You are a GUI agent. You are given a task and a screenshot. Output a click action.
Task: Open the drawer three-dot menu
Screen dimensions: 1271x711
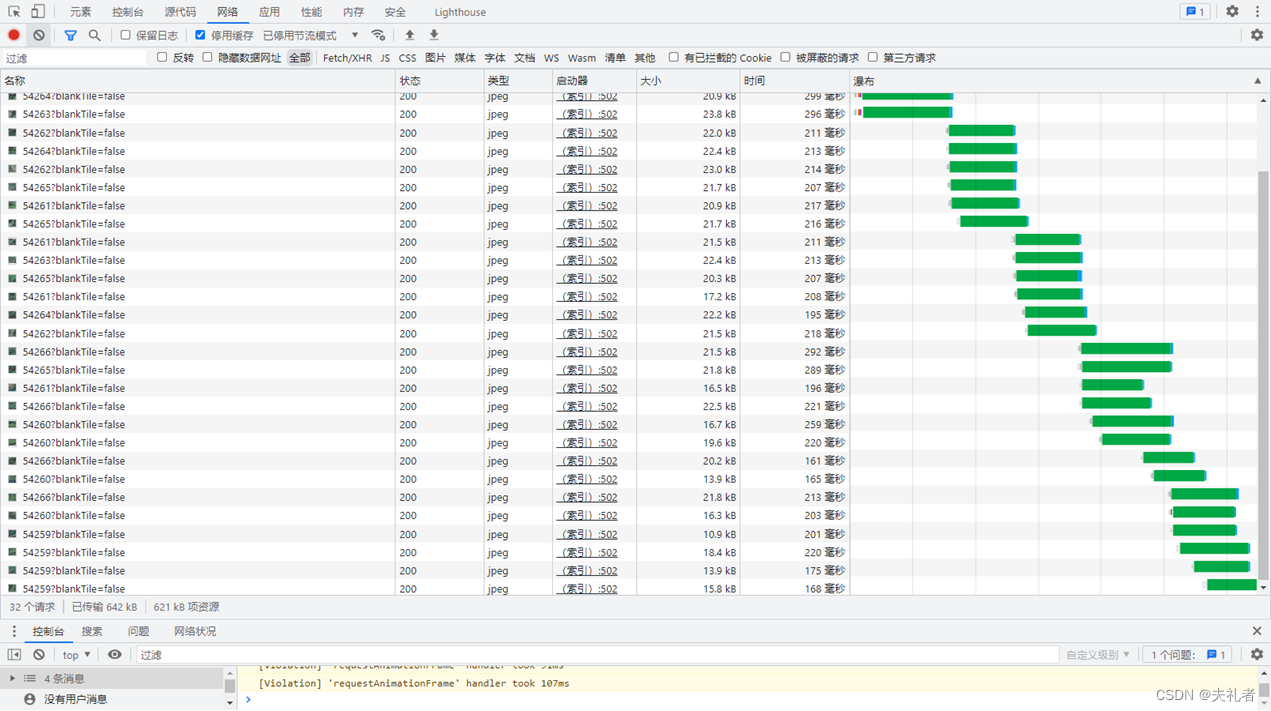pos(14,631)
